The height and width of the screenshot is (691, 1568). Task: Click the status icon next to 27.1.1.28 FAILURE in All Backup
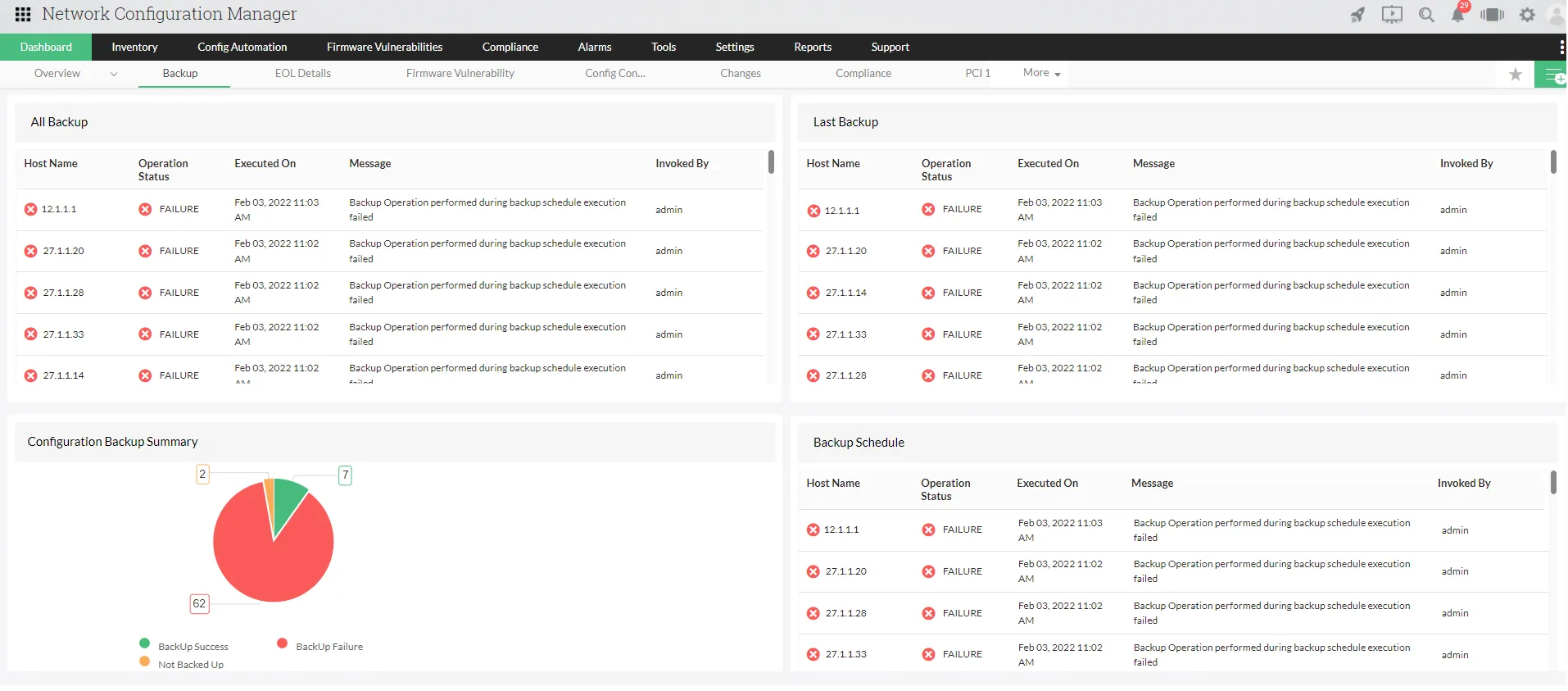pyautogui.click(x=145, y=293)
